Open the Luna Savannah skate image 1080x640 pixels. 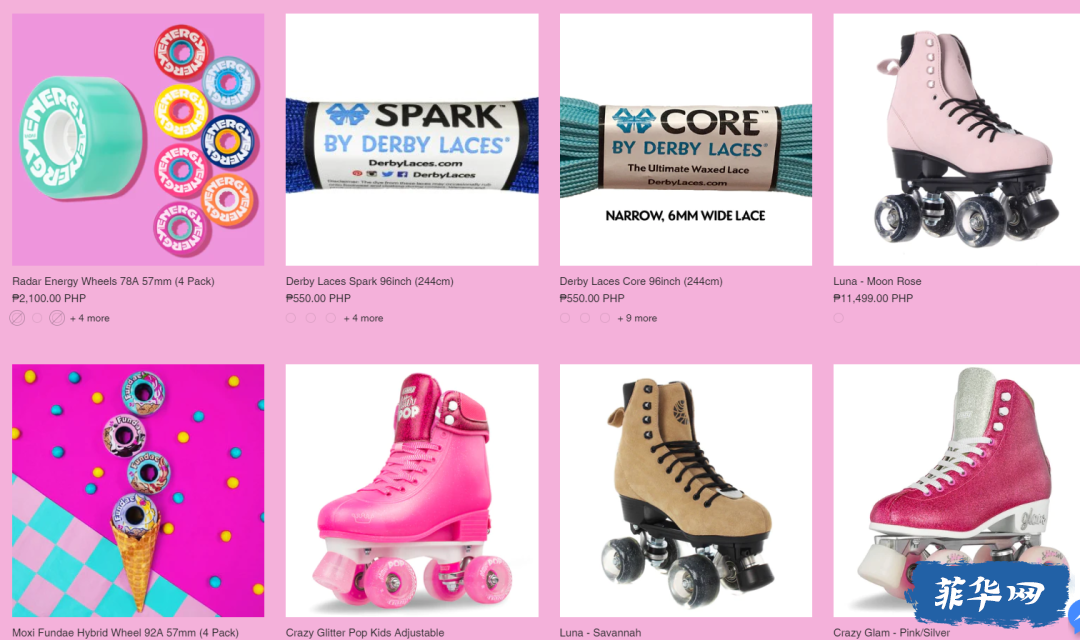tap(685, 491)
